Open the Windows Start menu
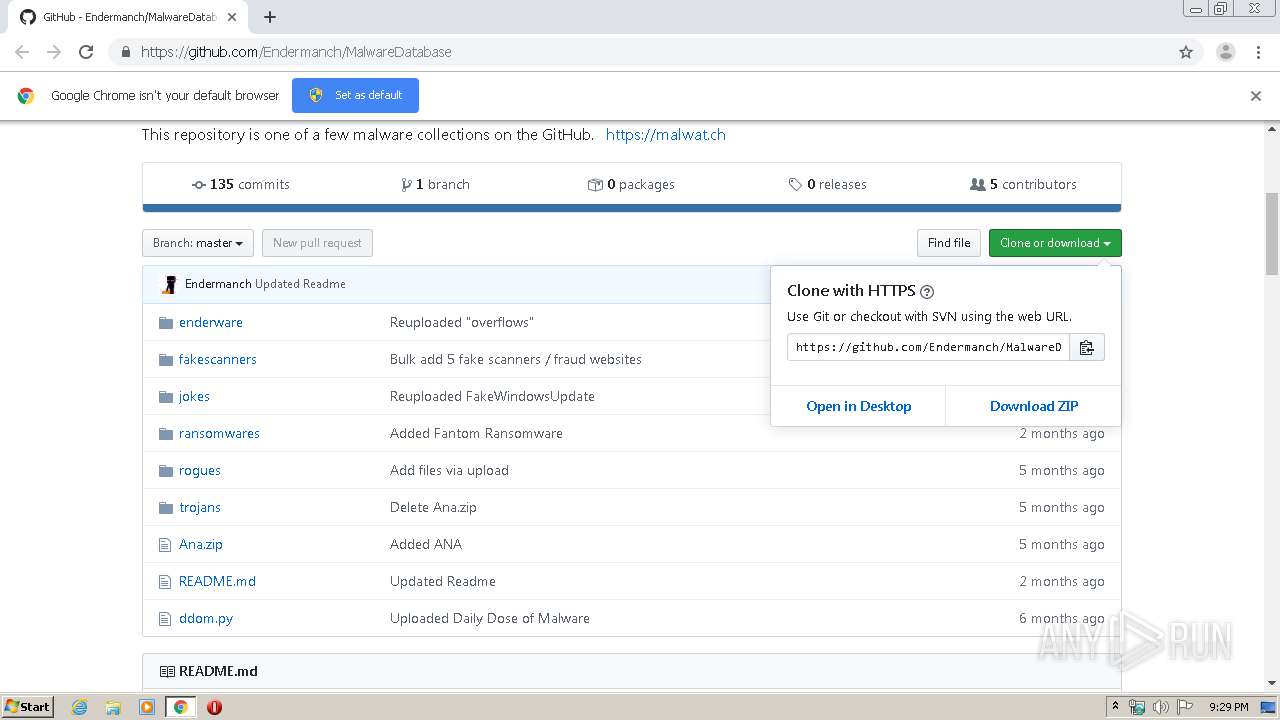The width and height of the screenshot is (1280, 720). pyautogui.click(x=28, y=707)
